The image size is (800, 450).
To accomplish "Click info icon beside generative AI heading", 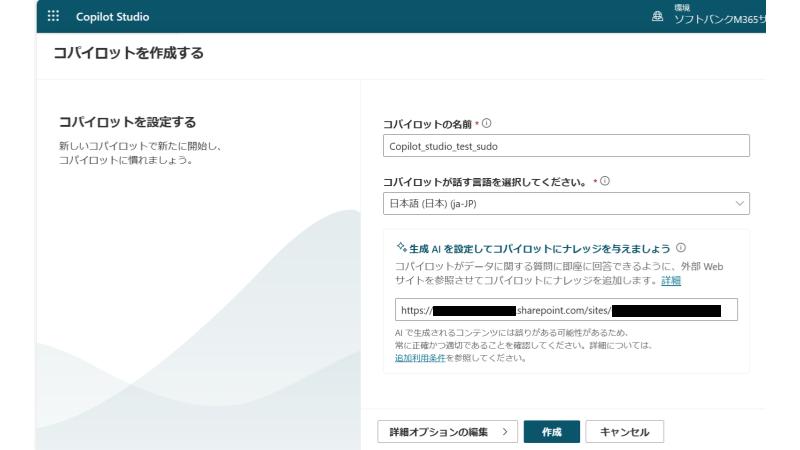I will point(681,248).
